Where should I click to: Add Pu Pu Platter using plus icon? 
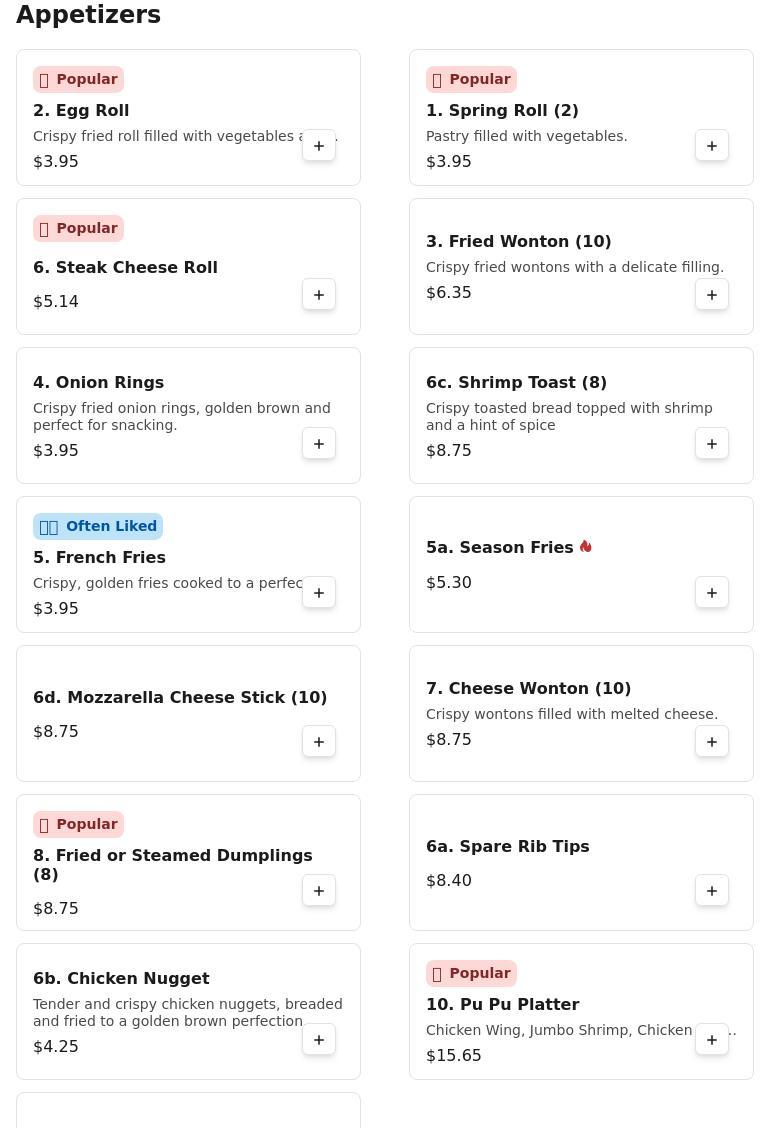tap(712, 1039)
